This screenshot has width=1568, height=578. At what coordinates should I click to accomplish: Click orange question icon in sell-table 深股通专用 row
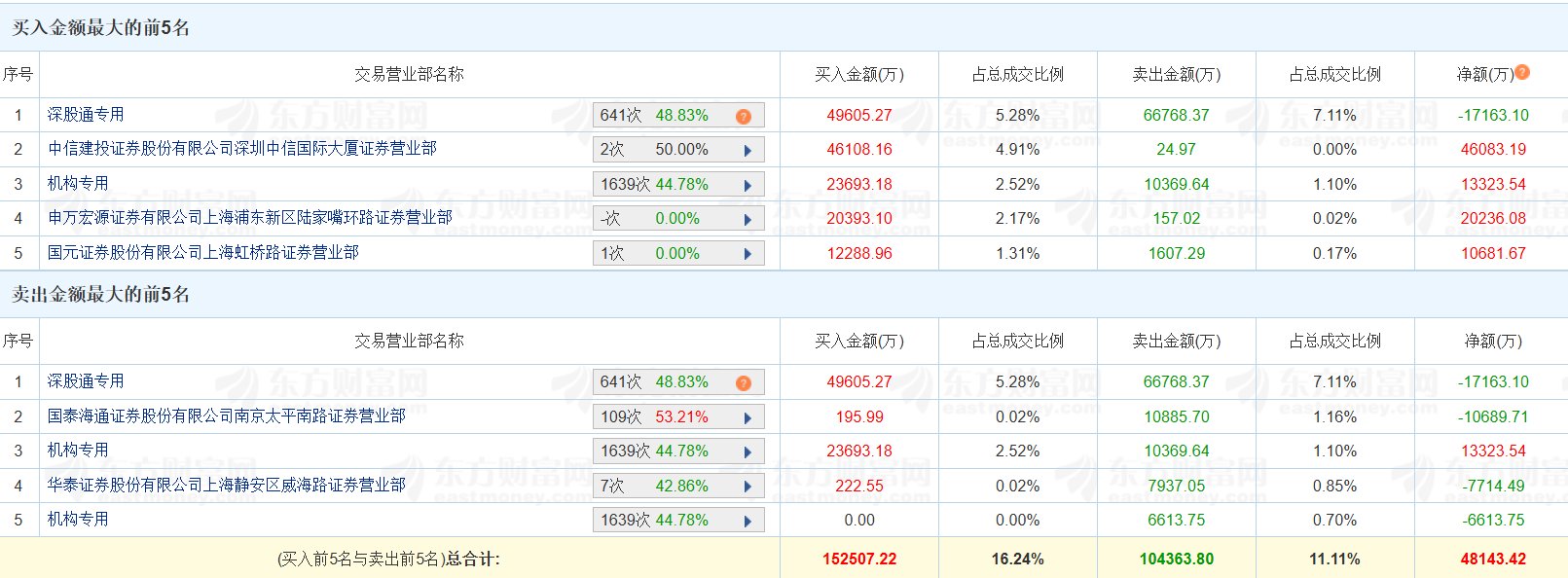pyautogui.click(x=744, y=382)
